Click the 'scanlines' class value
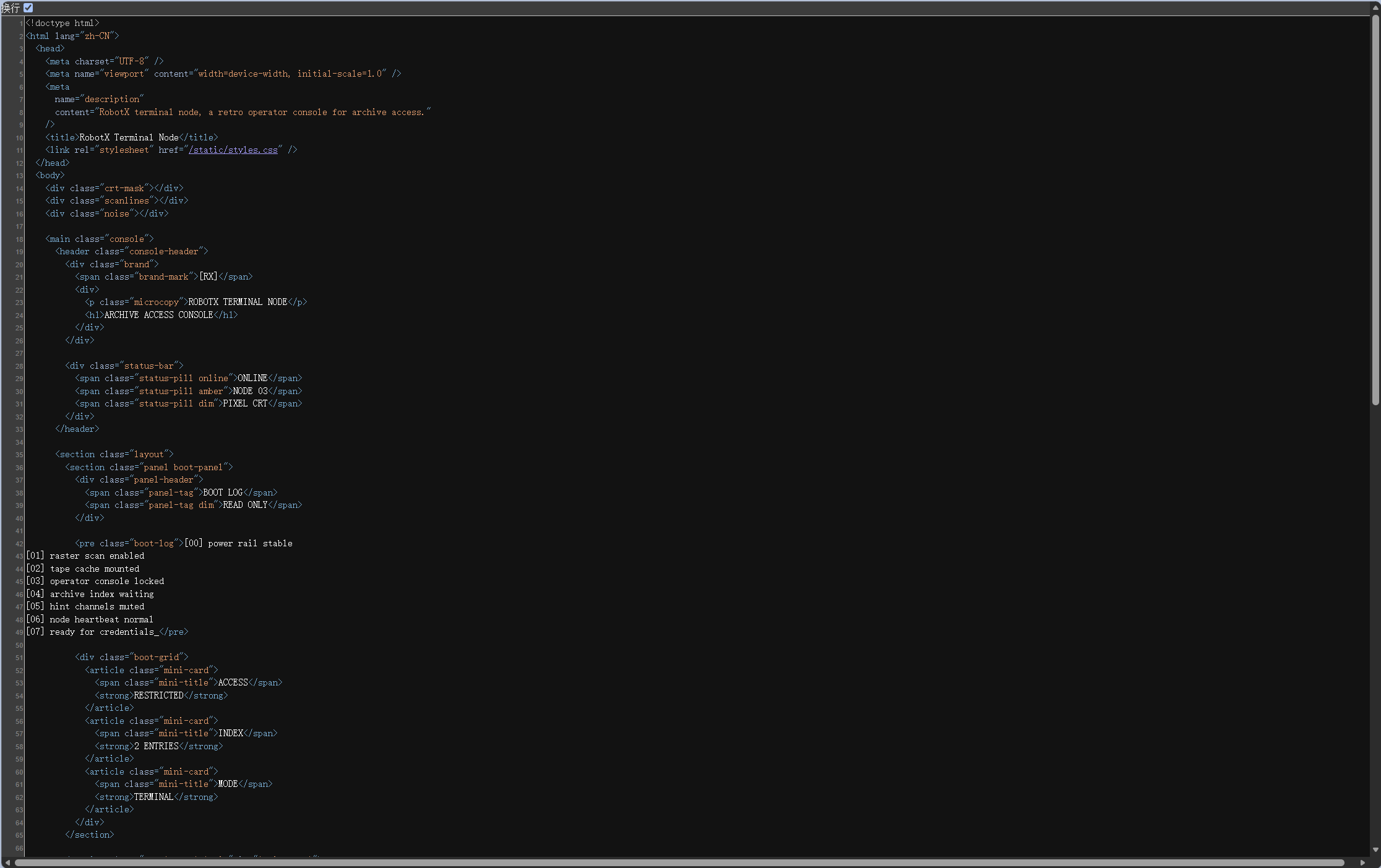This screenshot has width=1381, height=868. click(x=126, y=200)
